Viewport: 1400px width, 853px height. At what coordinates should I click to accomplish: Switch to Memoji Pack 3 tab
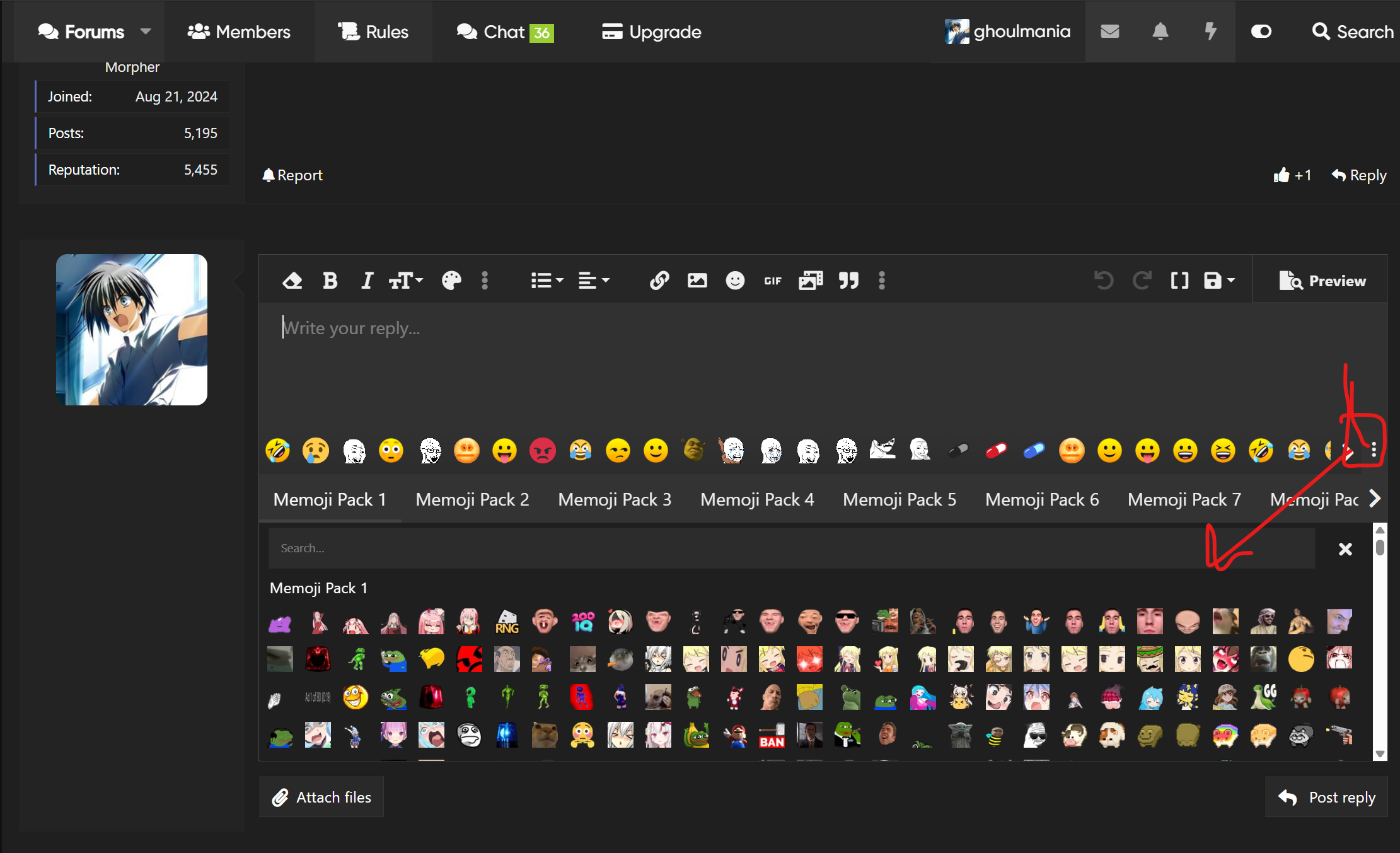615,499
